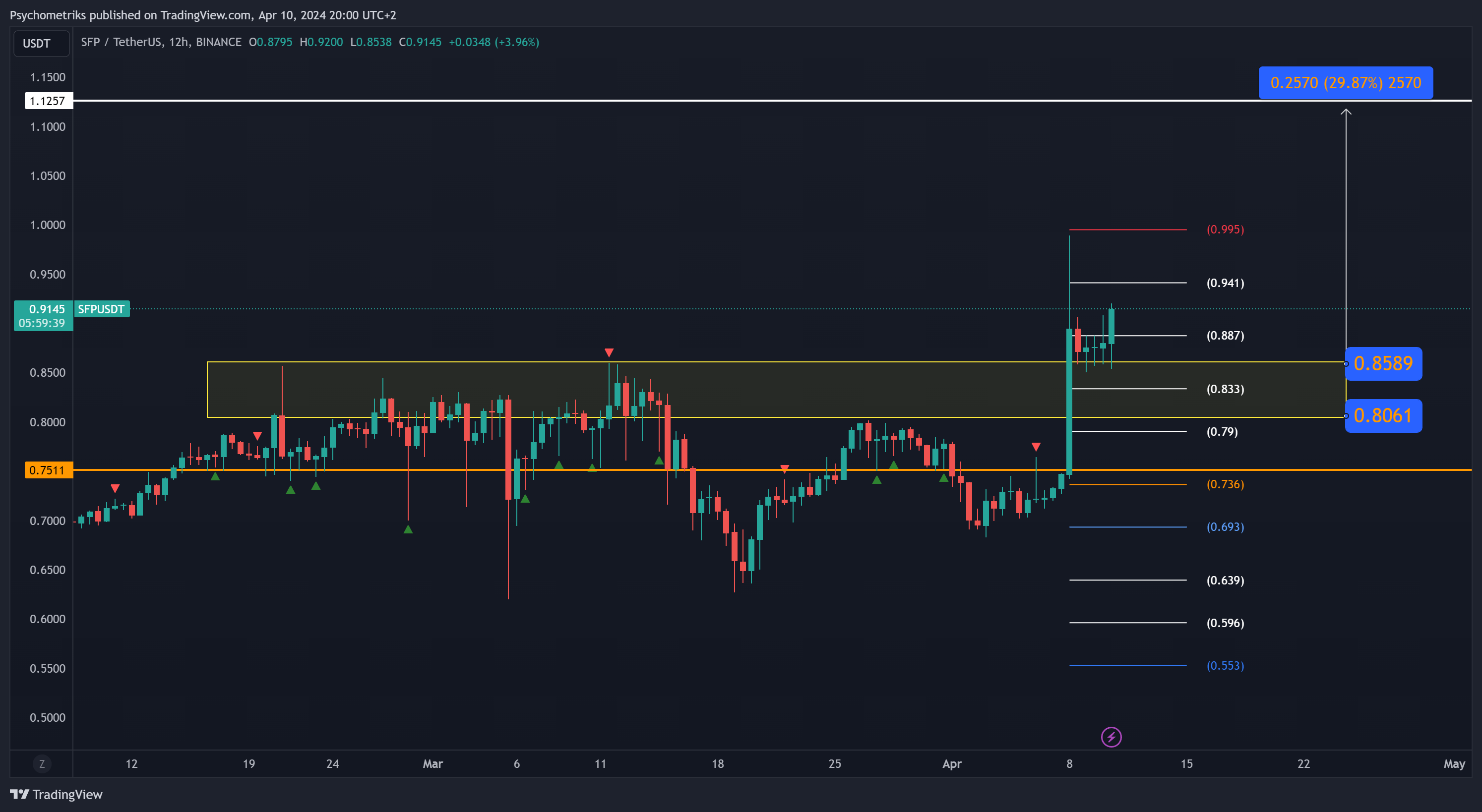1482x812 pixels.
Task: Click the blue (0.553) level label
Action: (x=1225, y=665)
